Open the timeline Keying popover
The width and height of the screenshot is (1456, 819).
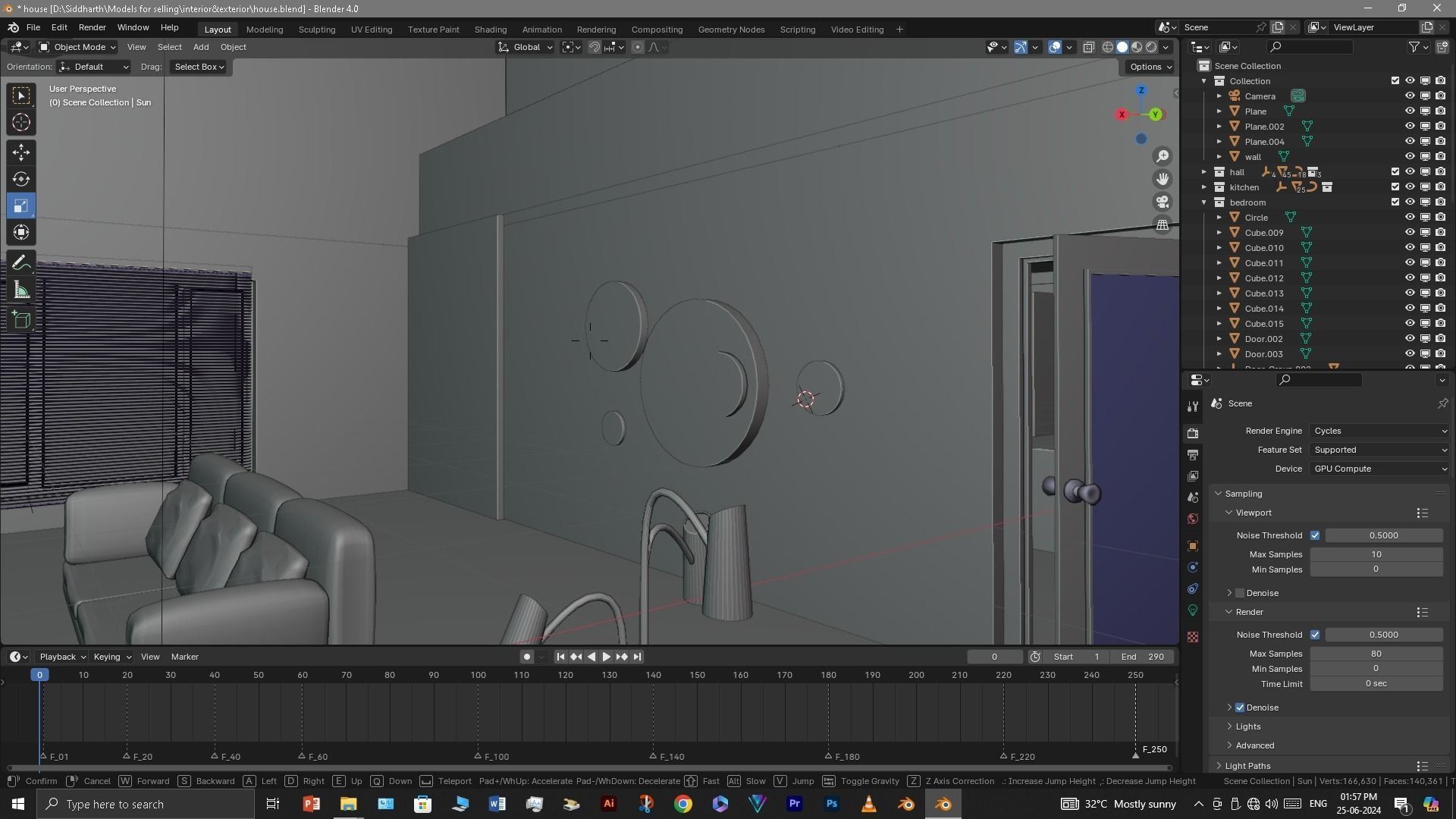pyautogui.click(x=112, y=657)
